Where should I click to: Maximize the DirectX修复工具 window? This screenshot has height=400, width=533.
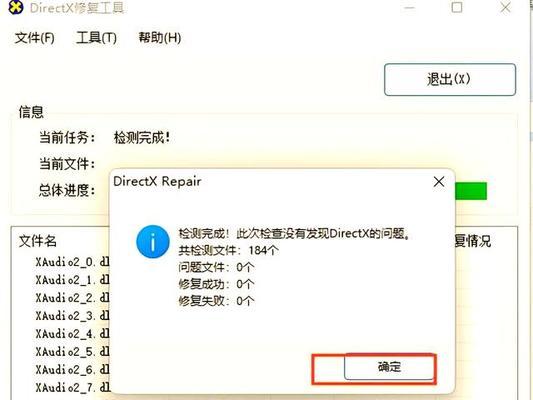457,7
